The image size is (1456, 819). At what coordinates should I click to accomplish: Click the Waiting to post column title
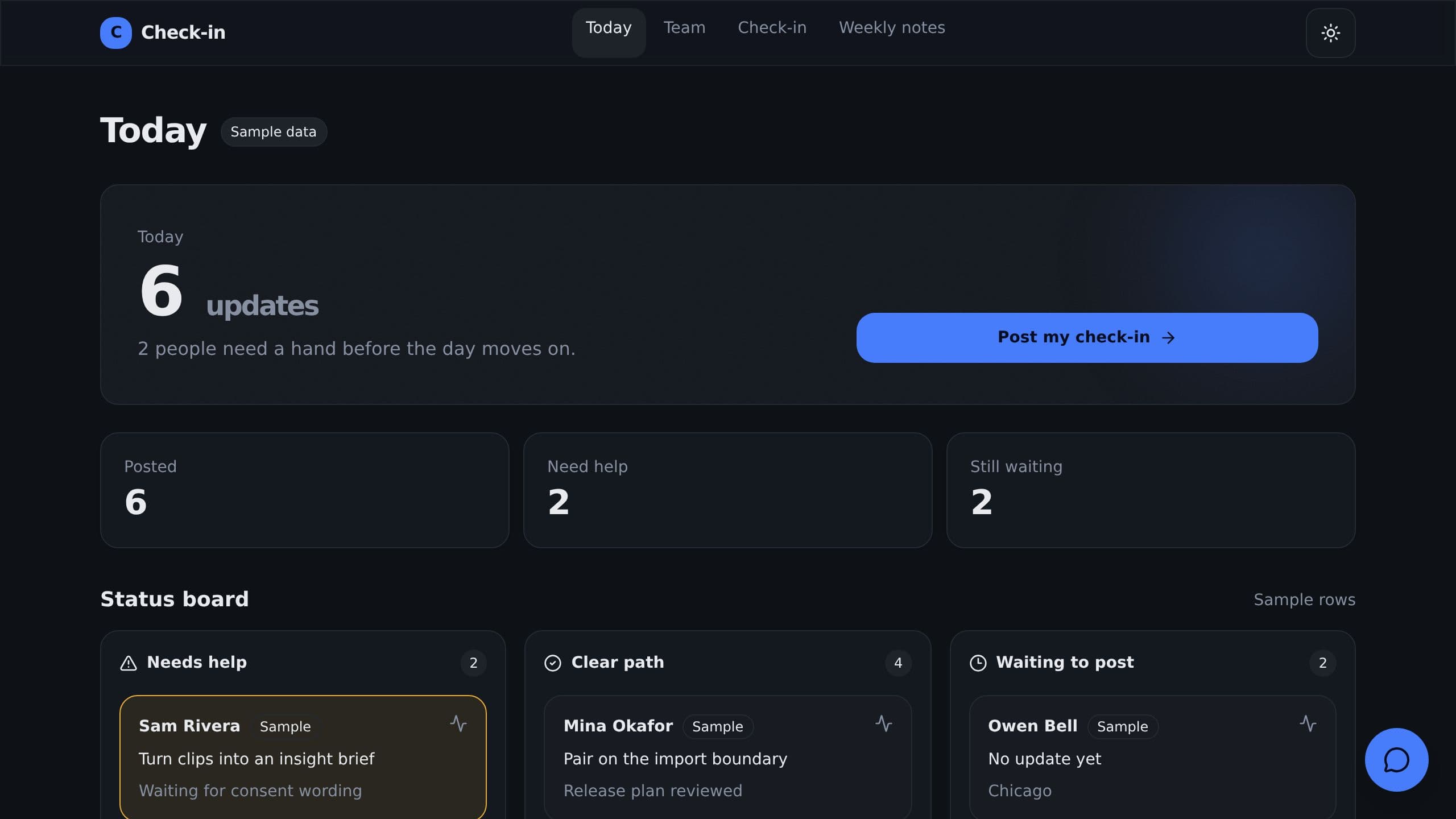[x=1065, y=663]
